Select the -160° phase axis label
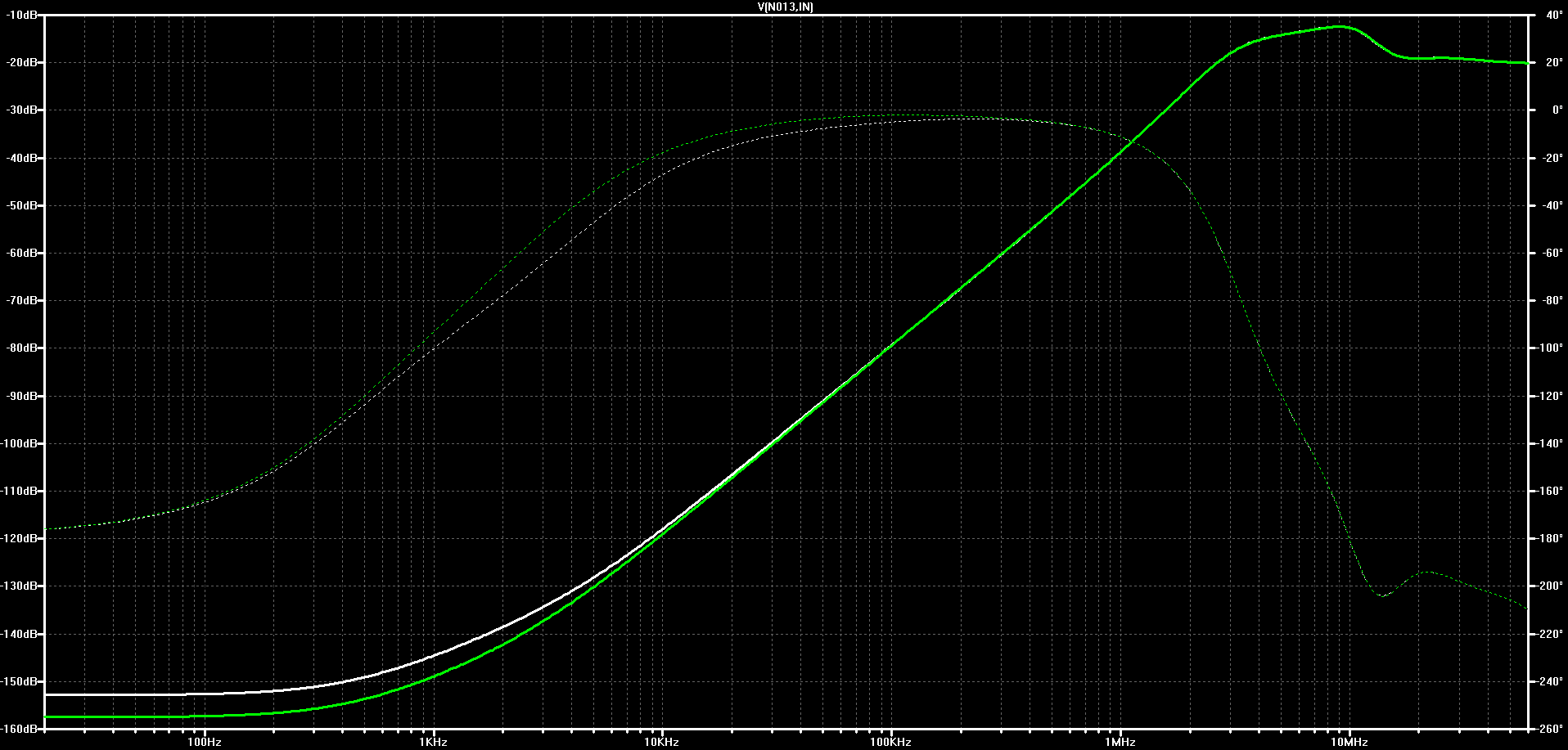 click(1549, 491)
